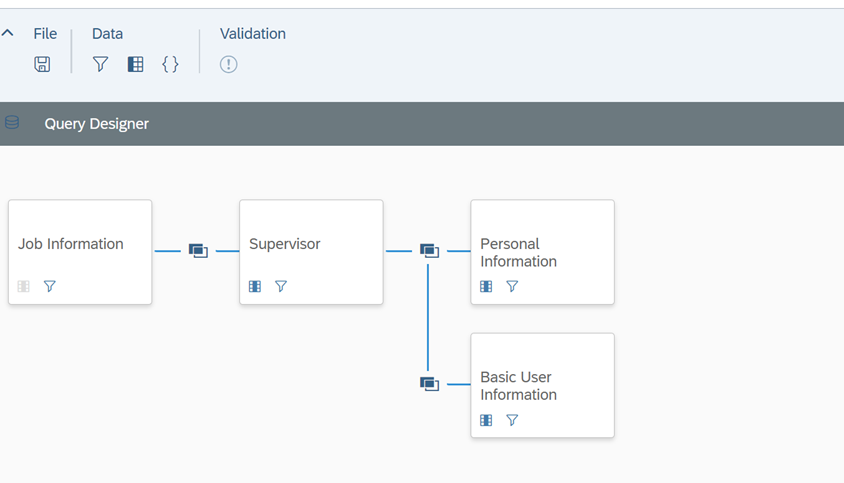Viewport: 844px width, 483px height.
Task: Collapse the toolbar with the chevron arrow
Action: click(8, 33)
